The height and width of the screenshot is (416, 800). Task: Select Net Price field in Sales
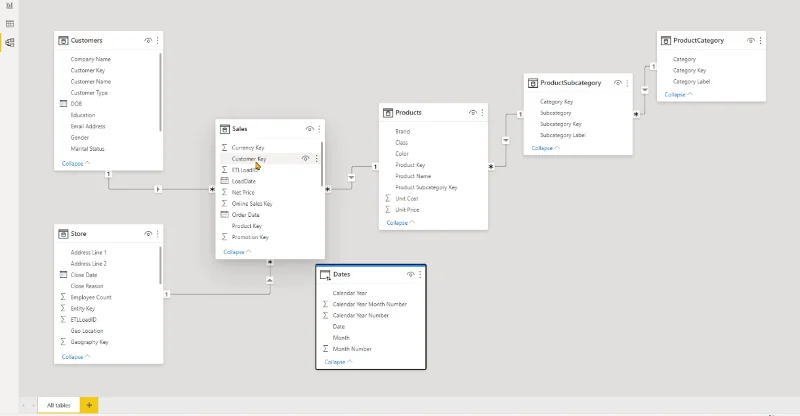(243, 192)
